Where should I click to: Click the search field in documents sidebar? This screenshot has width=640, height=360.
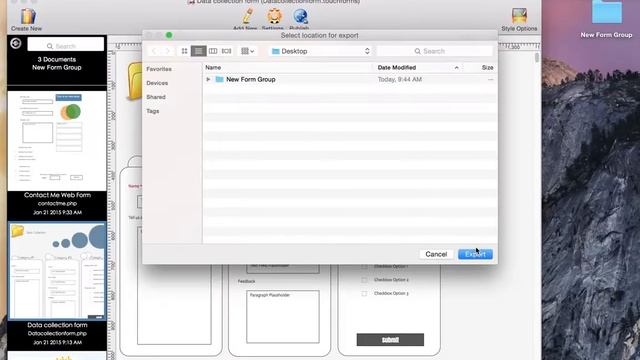click(65, 44)
